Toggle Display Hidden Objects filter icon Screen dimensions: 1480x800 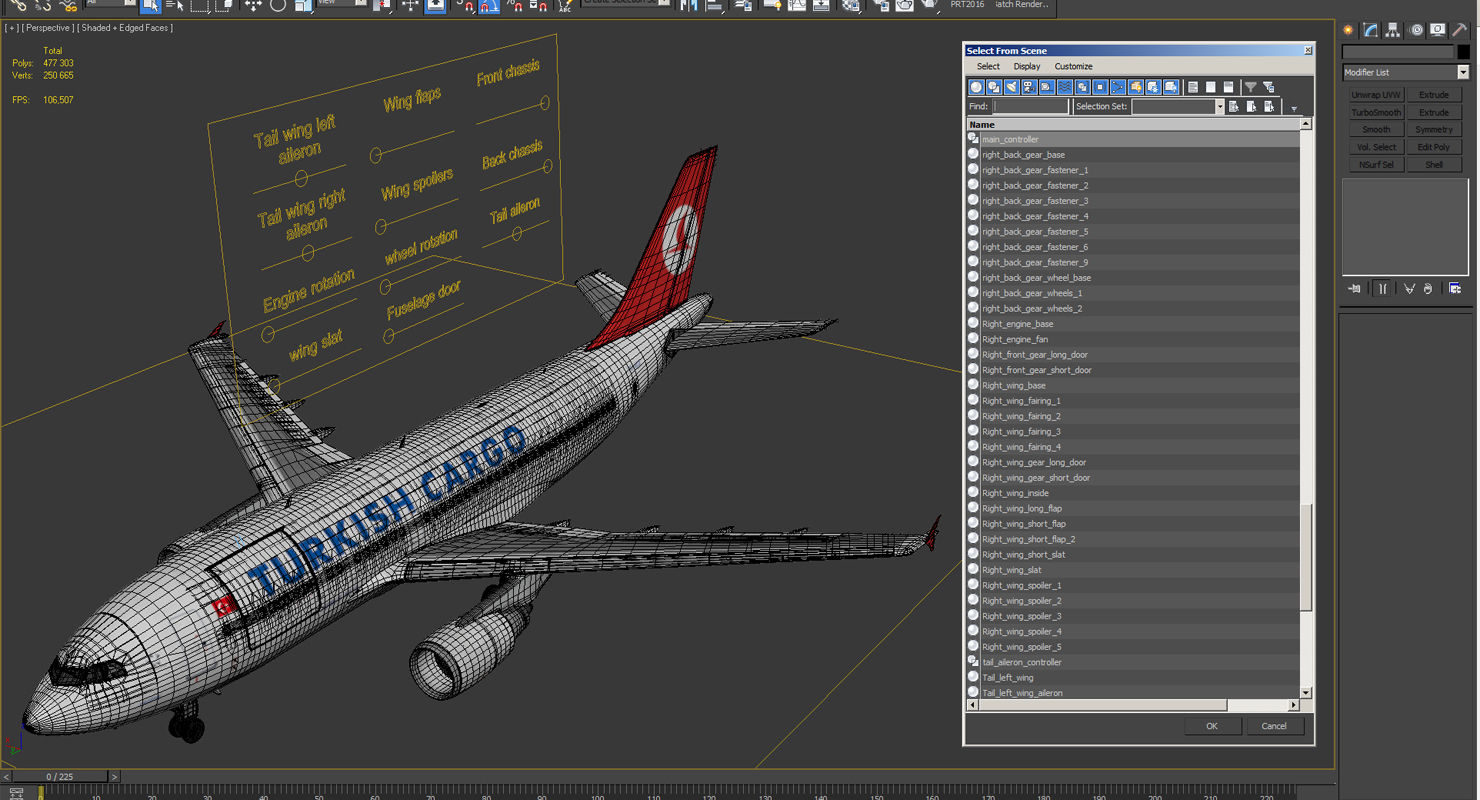coord(1171,87)
